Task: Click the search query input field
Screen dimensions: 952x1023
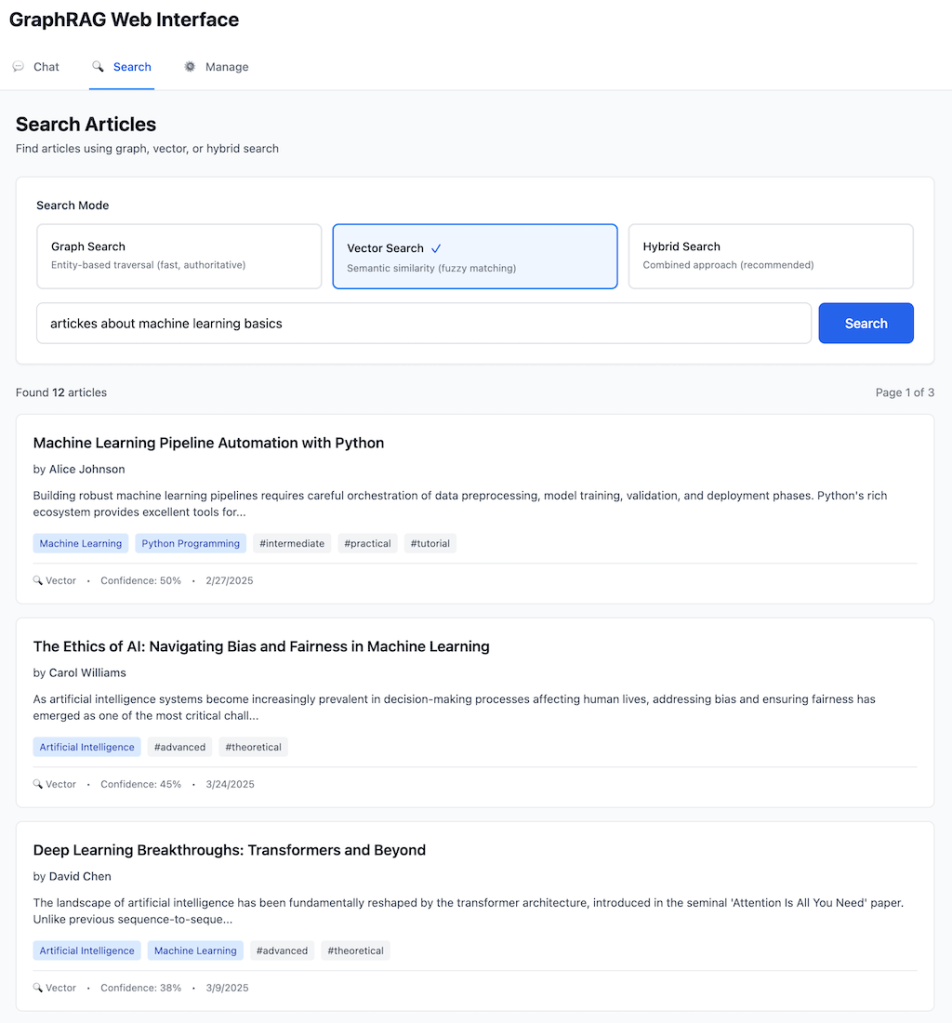Action: 423,323
